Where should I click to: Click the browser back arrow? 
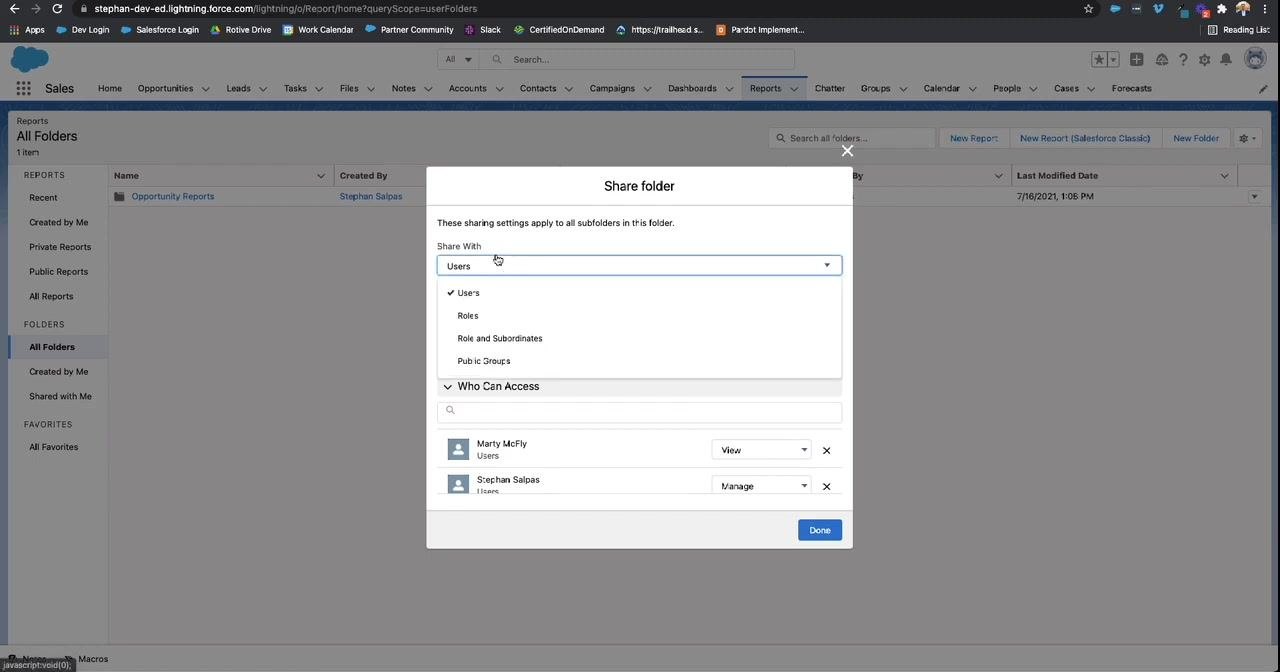13,9
